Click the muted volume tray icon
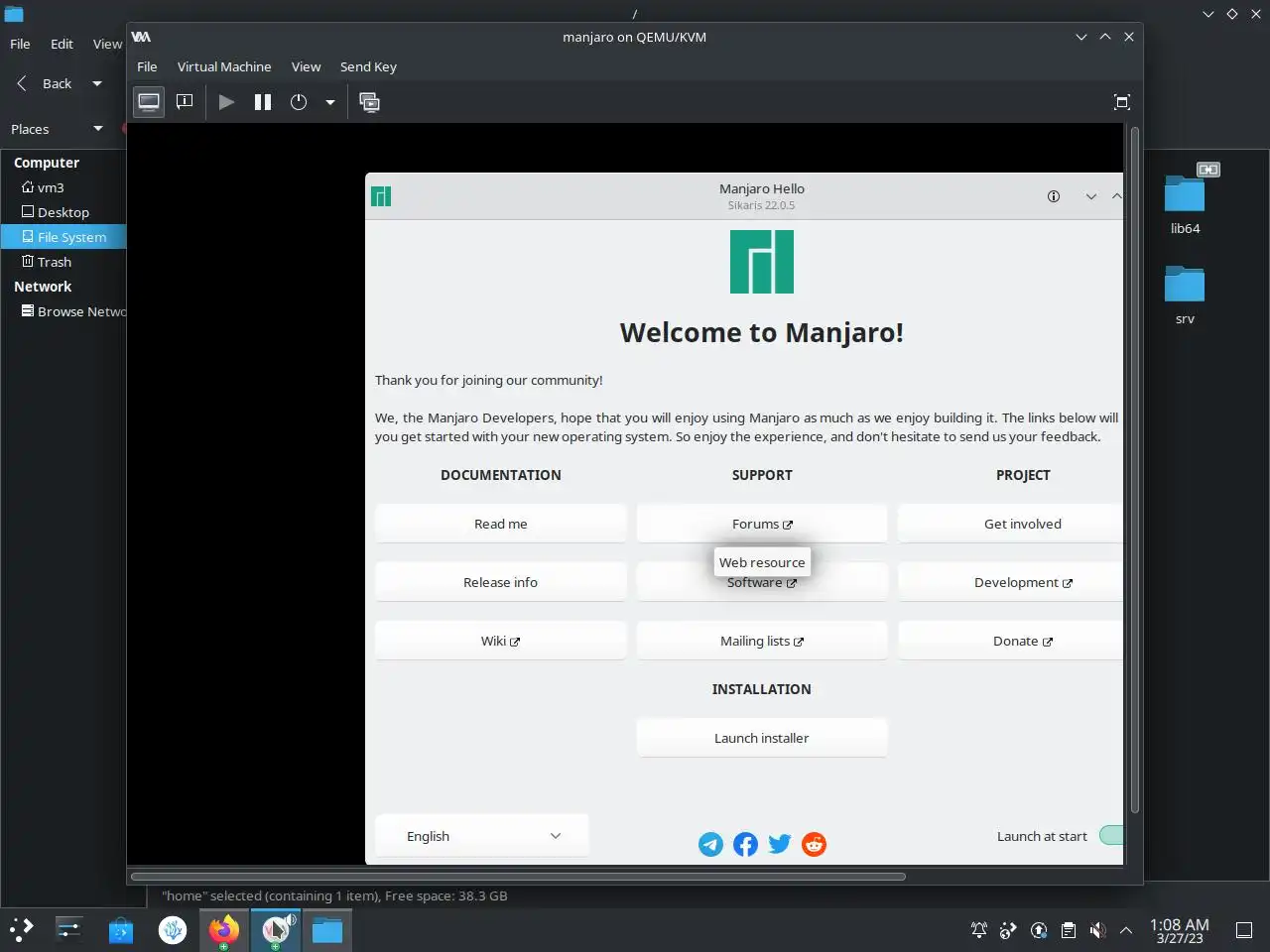 1097,930
